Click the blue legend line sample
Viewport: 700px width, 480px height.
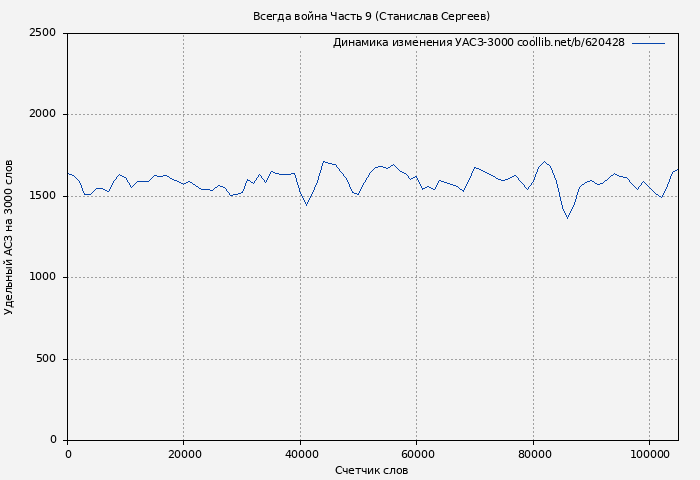click(648, 43)
